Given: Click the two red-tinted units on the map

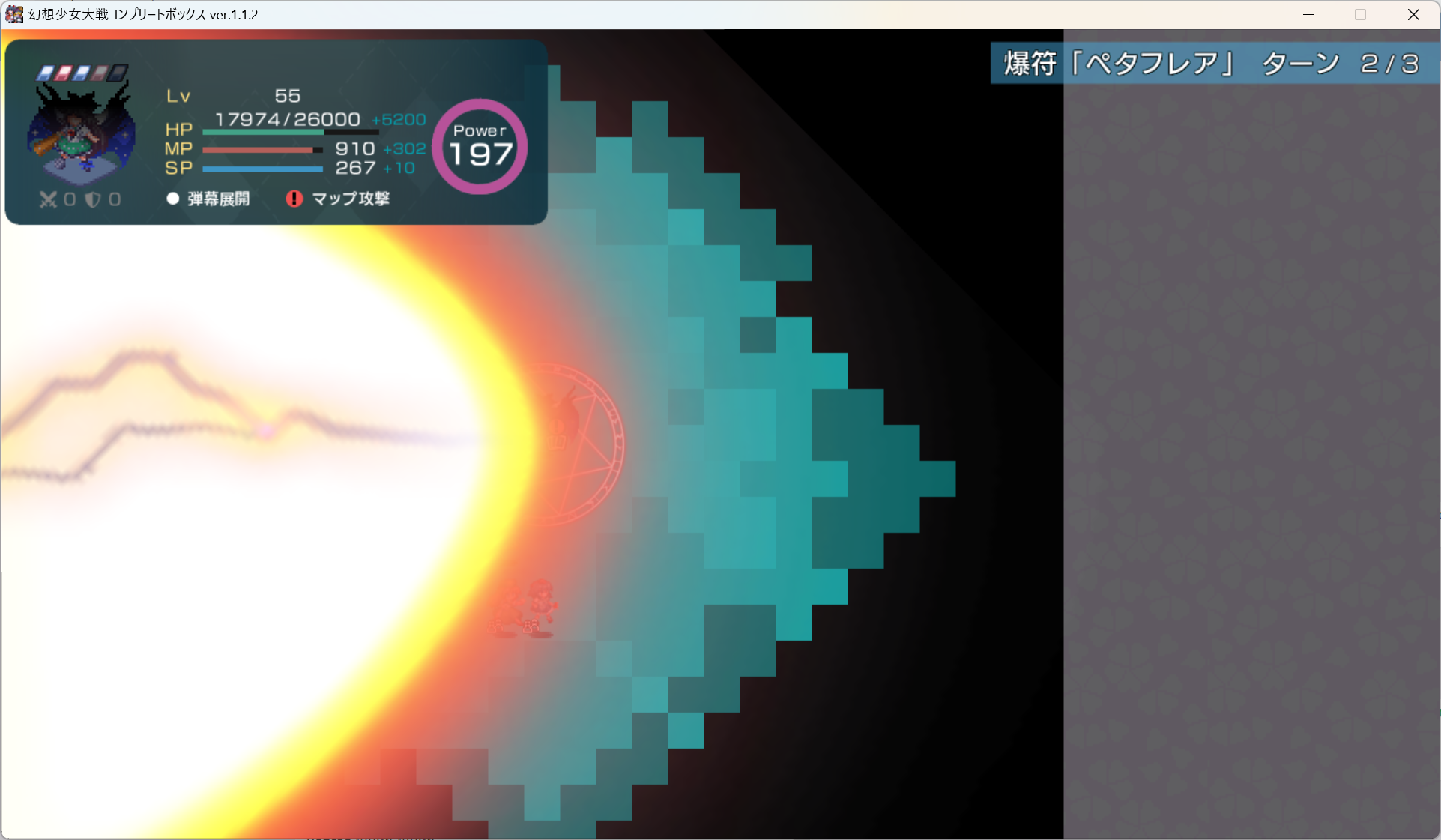Looking at the screenshot, I should 523,608.
